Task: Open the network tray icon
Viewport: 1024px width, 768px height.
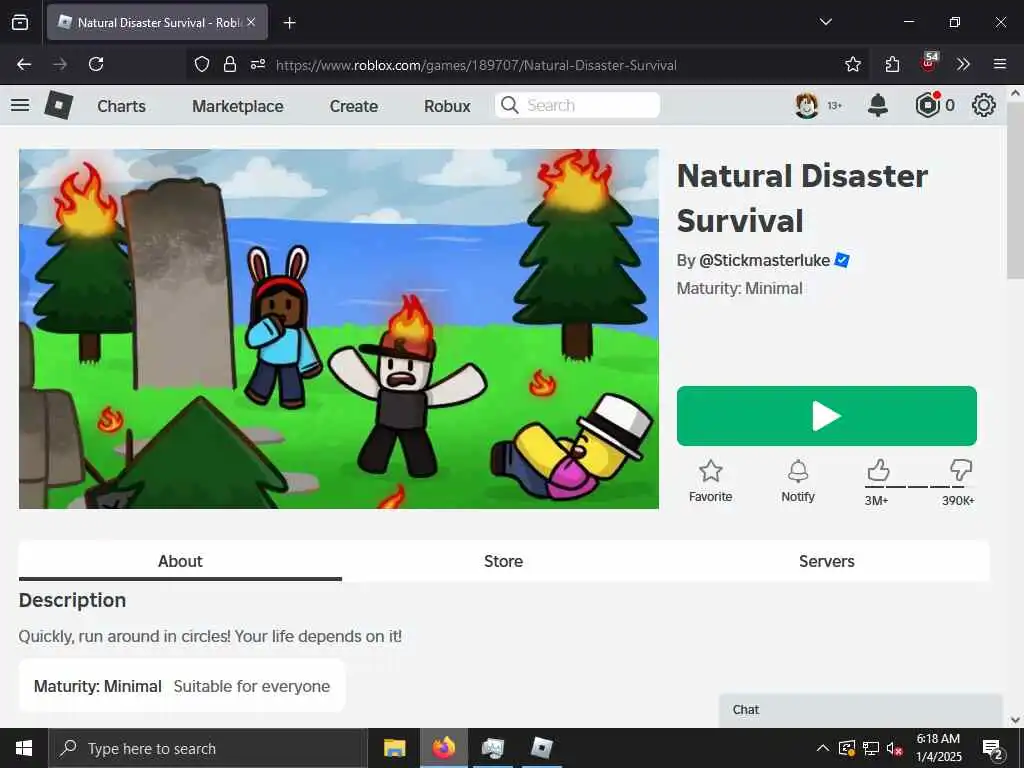Action: pyautogui.click(x=871, y=748)
